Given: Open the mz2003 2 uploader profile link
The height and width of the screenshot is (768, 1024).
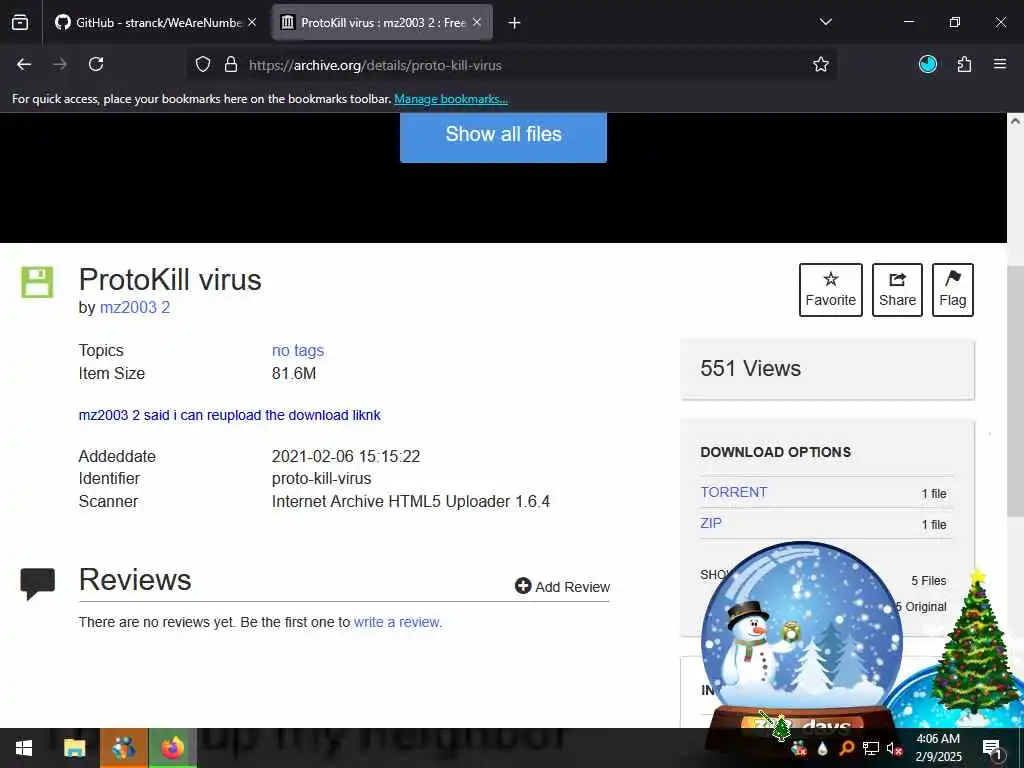Looking at the screenshot, I should [x=135, y=308].
